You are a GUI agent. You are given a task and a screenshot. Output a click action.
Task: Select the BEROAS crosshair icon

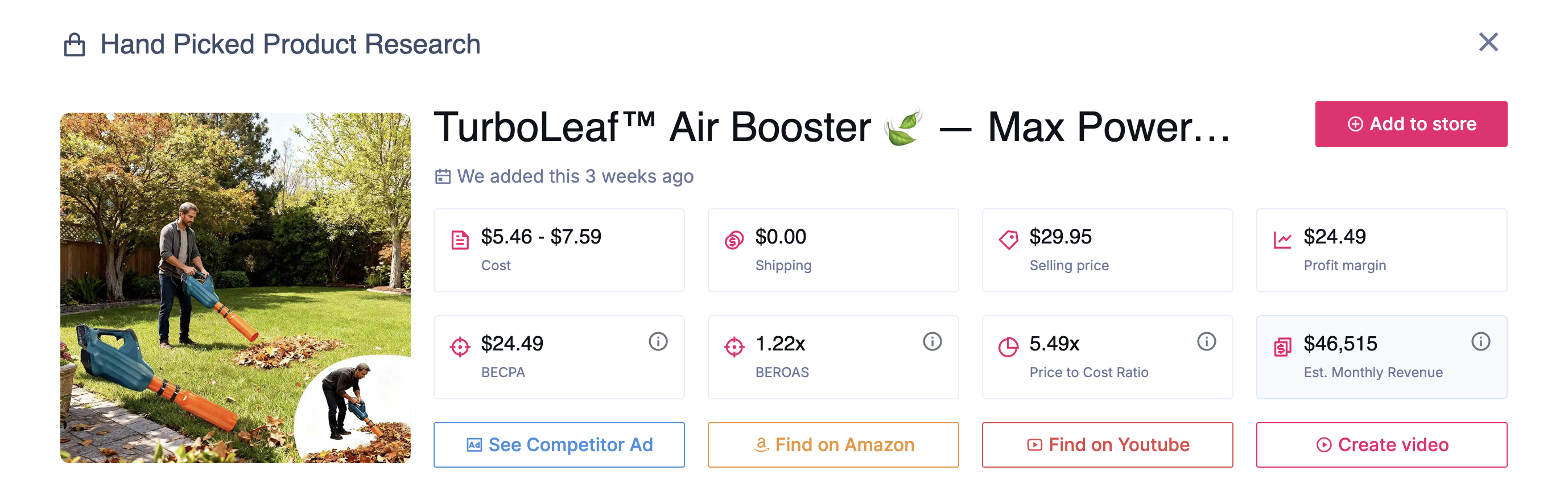(x=735, y=345)
